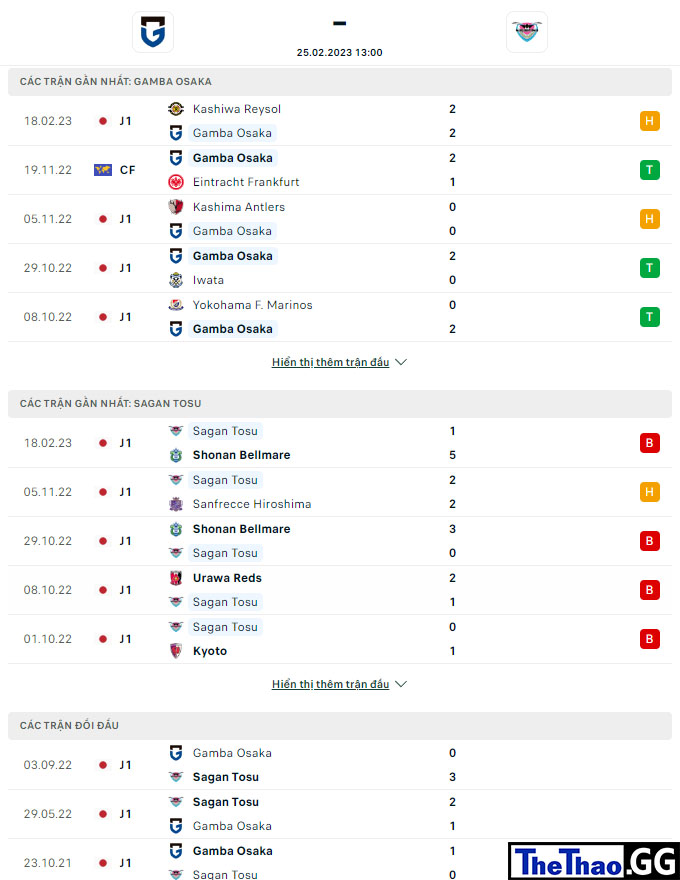Open 'Hiển thị thêm trận đấu' under Sagan Tosu

(x=330, y=684)
